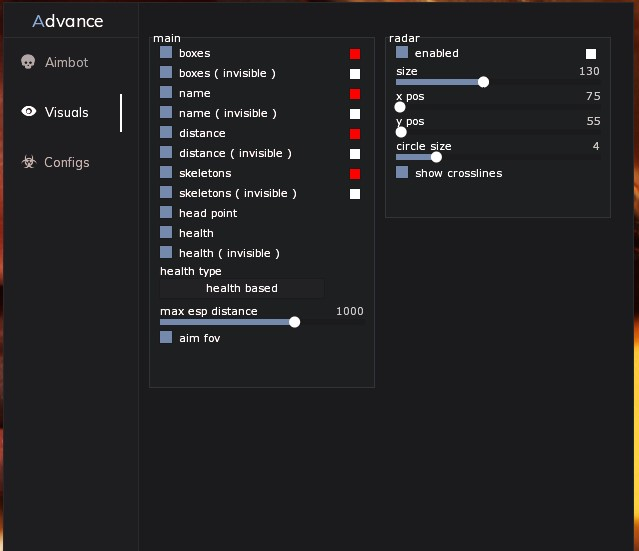
Task: Open the Aimbot tab
Action: tap(66, 62)
